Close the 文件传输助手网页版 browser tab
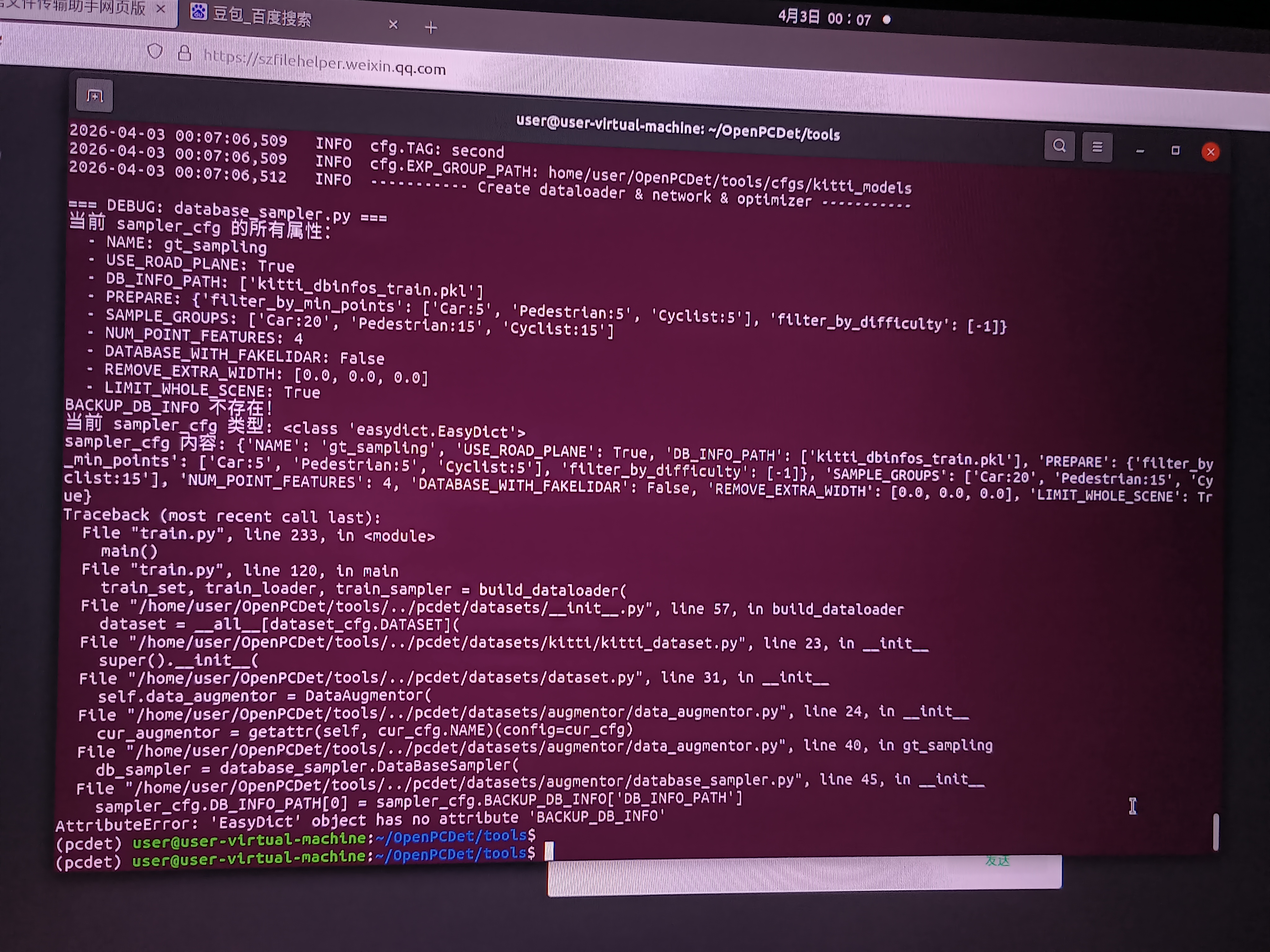 coord(161,9)
